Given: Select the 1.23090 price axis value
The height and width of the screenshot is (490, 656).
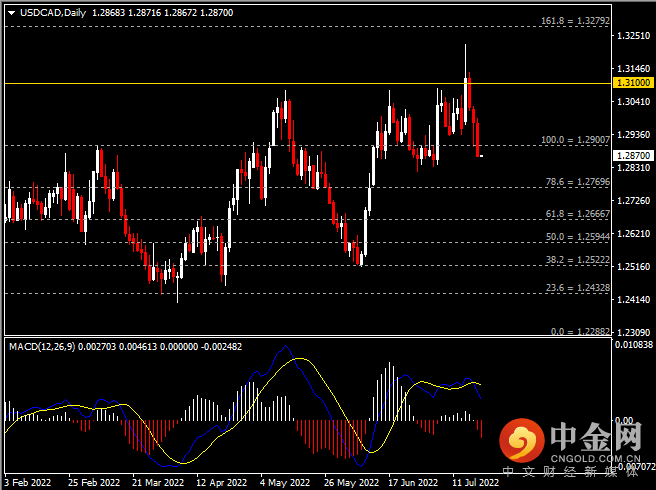Looking at the screenshot, I should [x=634, y=332].
